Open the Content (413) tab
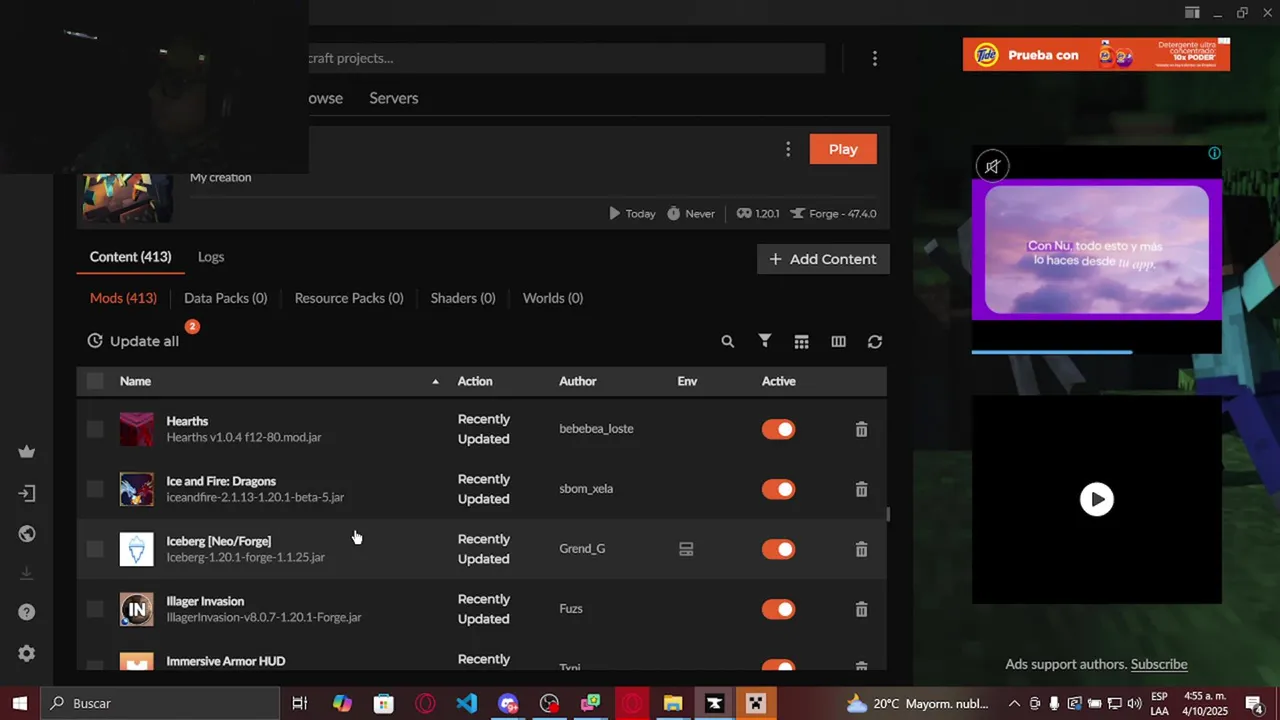The image size is (1280, 720). coord(130,257)
